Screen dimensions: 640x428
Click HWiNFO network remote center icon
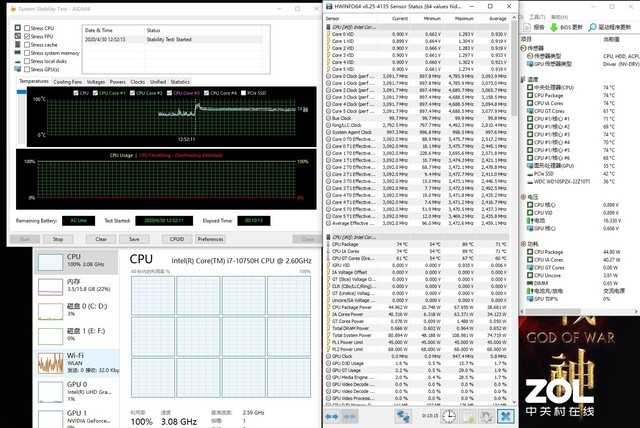point(403,417)
